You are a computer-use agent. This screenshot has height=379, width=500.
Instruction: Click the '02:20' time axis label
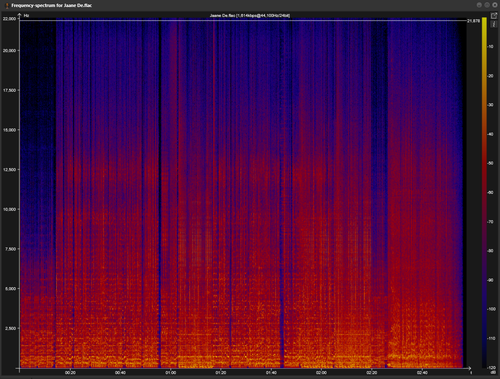[x=372, y=373]
